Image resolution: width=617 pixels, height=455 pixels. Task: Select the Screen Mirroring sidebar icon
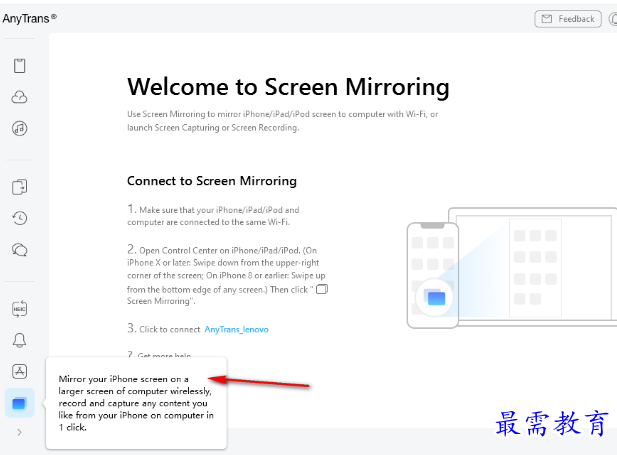tap(19, 403)
